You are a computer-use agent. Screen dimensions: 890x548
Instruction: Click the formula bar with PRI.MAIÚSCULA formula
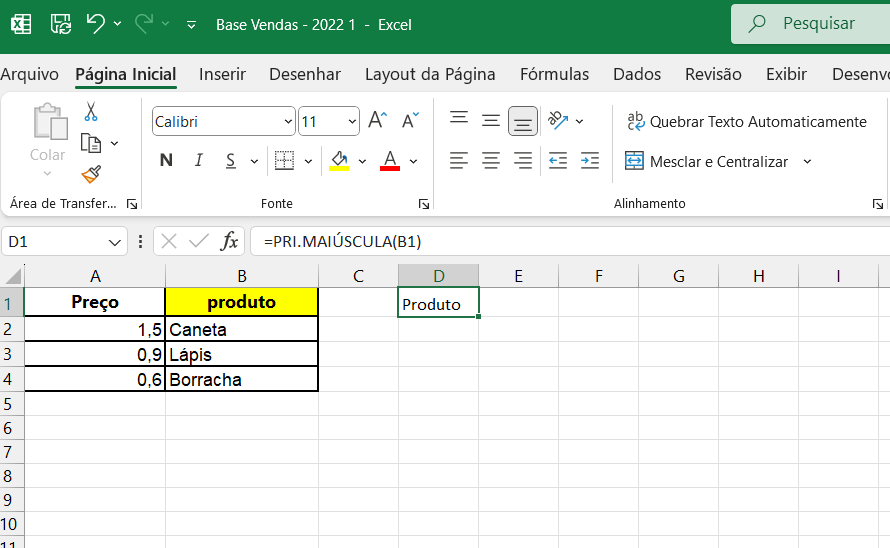570,241
